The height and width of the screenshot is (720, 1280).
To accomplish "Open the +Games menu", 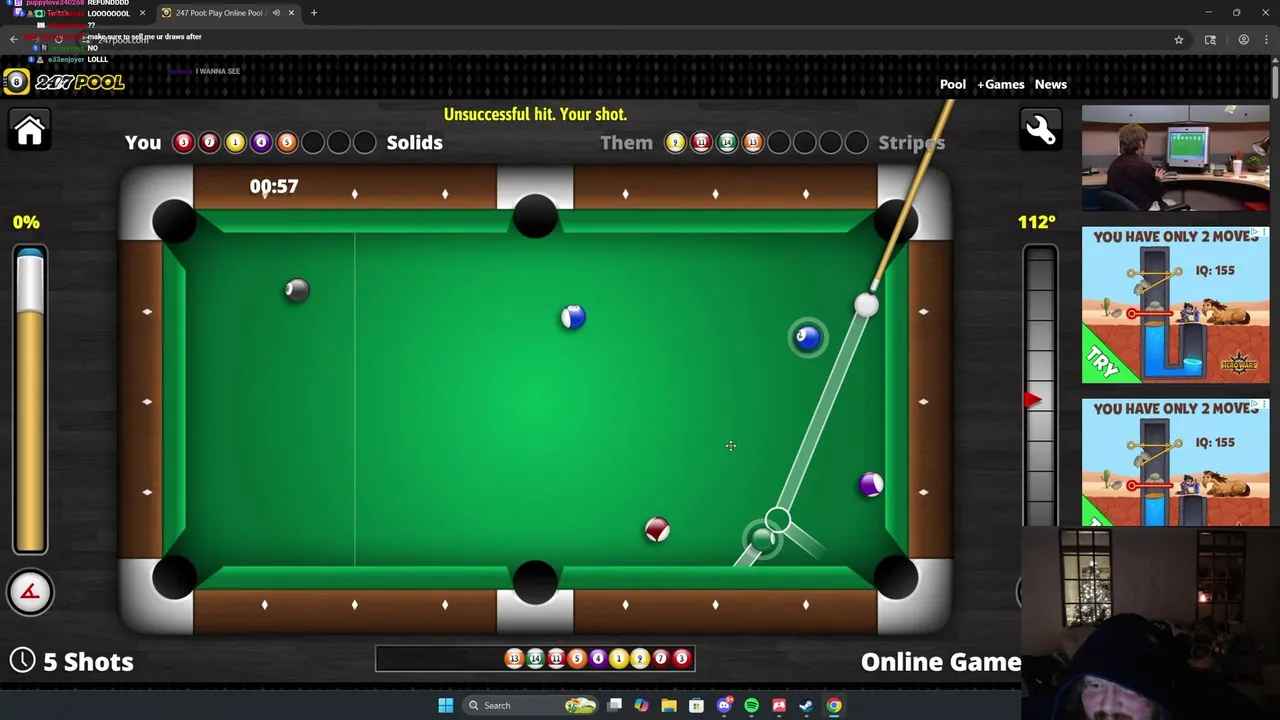I will [1000, 84].
